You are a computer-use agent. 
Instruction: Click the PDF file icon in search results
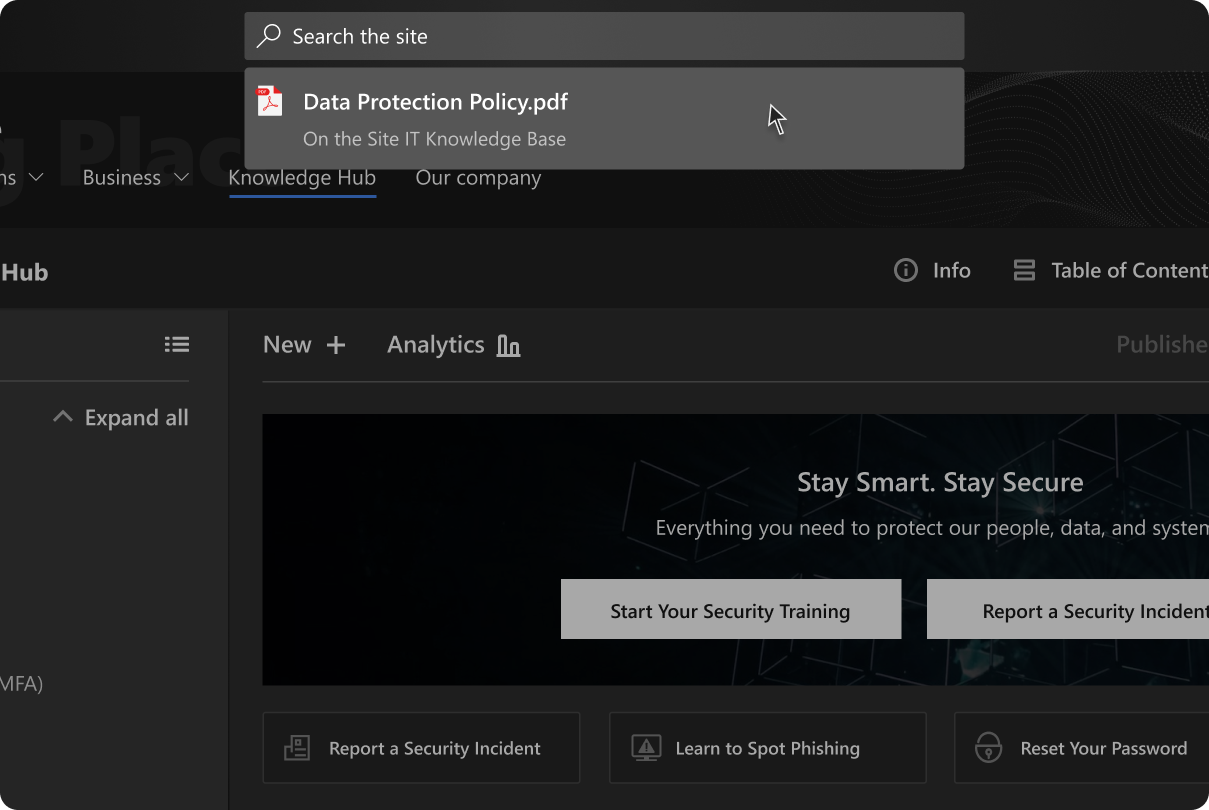tap(270, 102)
